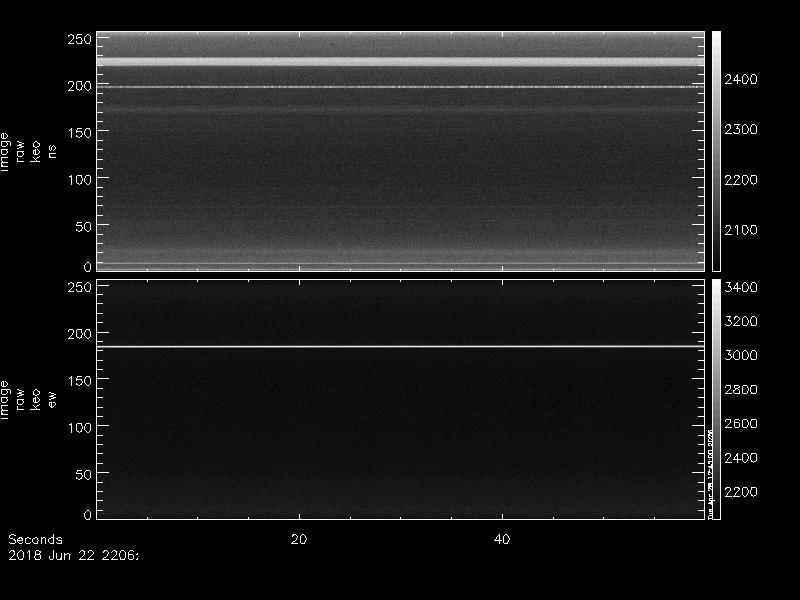Click the 3400 colorbar value
Screen dimensions: 800x600
(741, 287)
